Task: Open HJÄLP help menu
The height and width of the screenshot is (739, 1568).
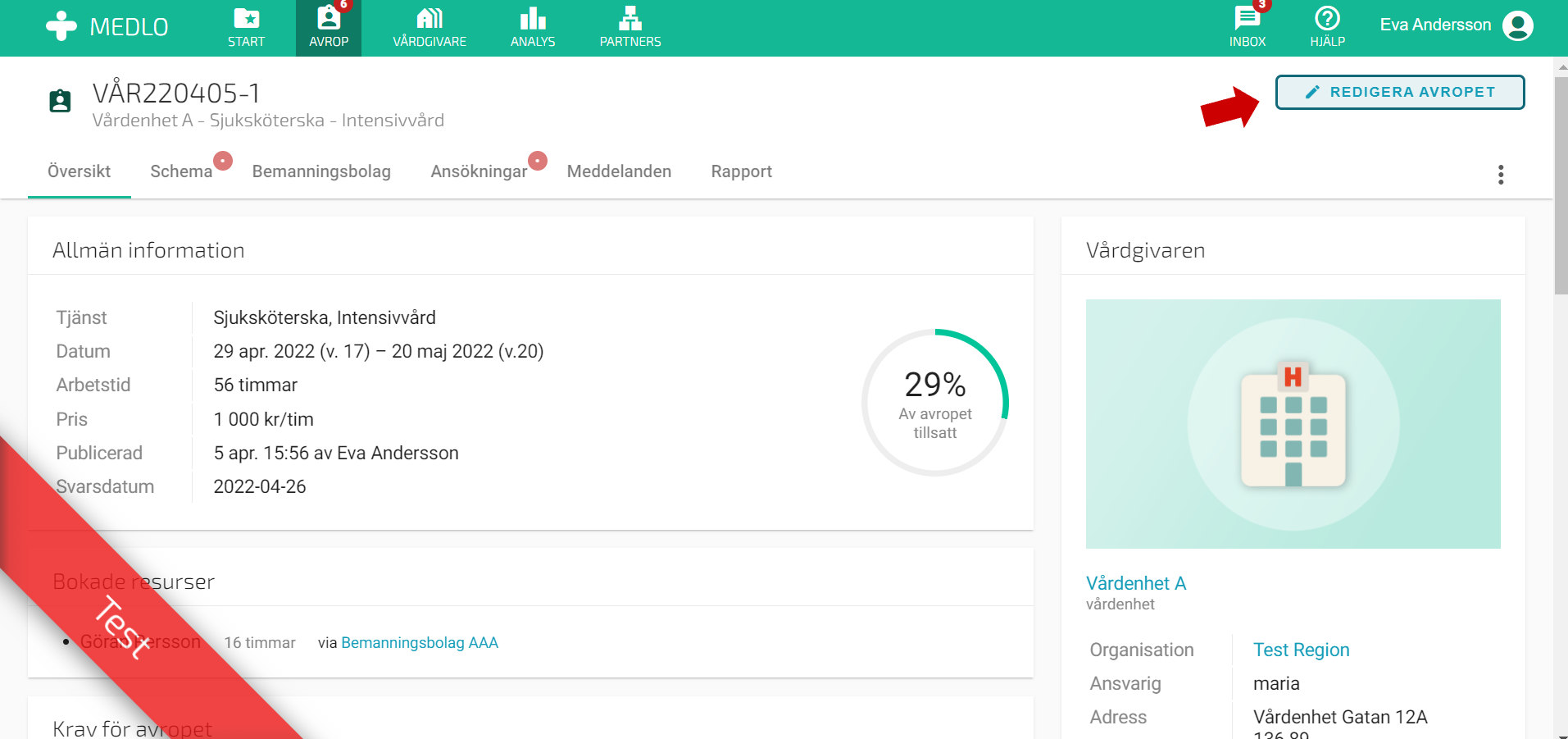Action: 1328,28
